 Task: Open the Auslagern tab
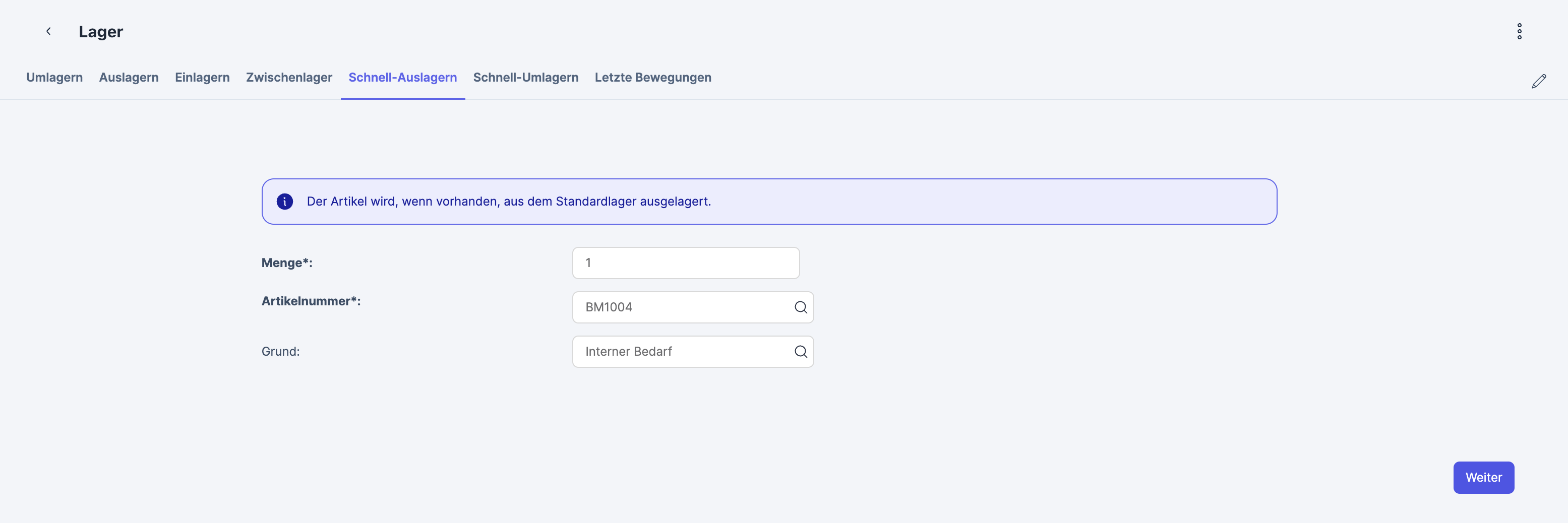tap(129, 78)
